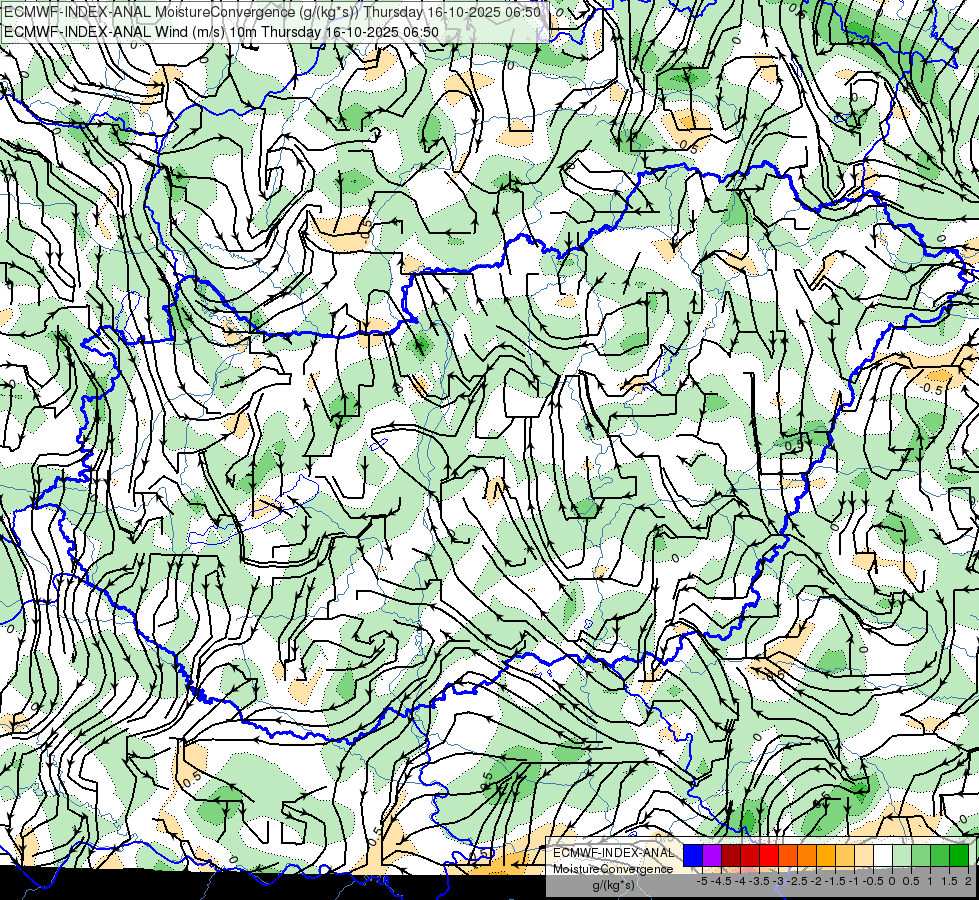This screenshot has width=979, height=900.
Task: Click the purple legend swatch between -5 and -4.5
Action: pyautogui.click(x=712, y=856)
